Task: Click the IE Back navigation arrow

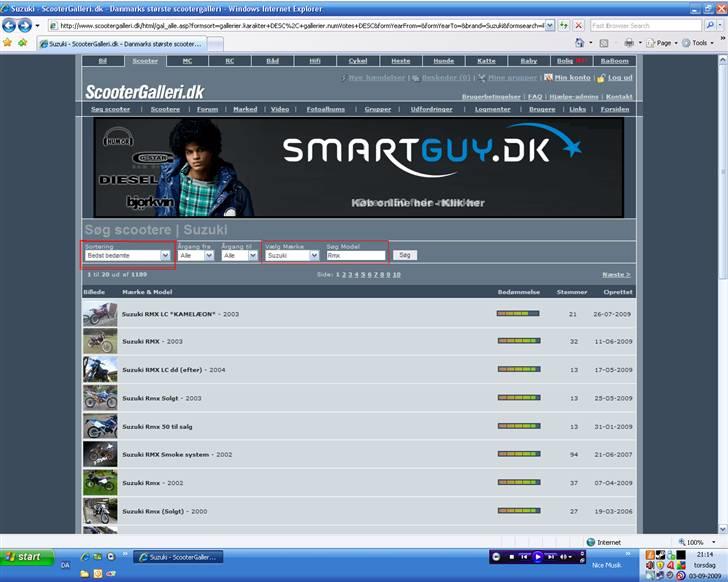Action: coord(10,25)
